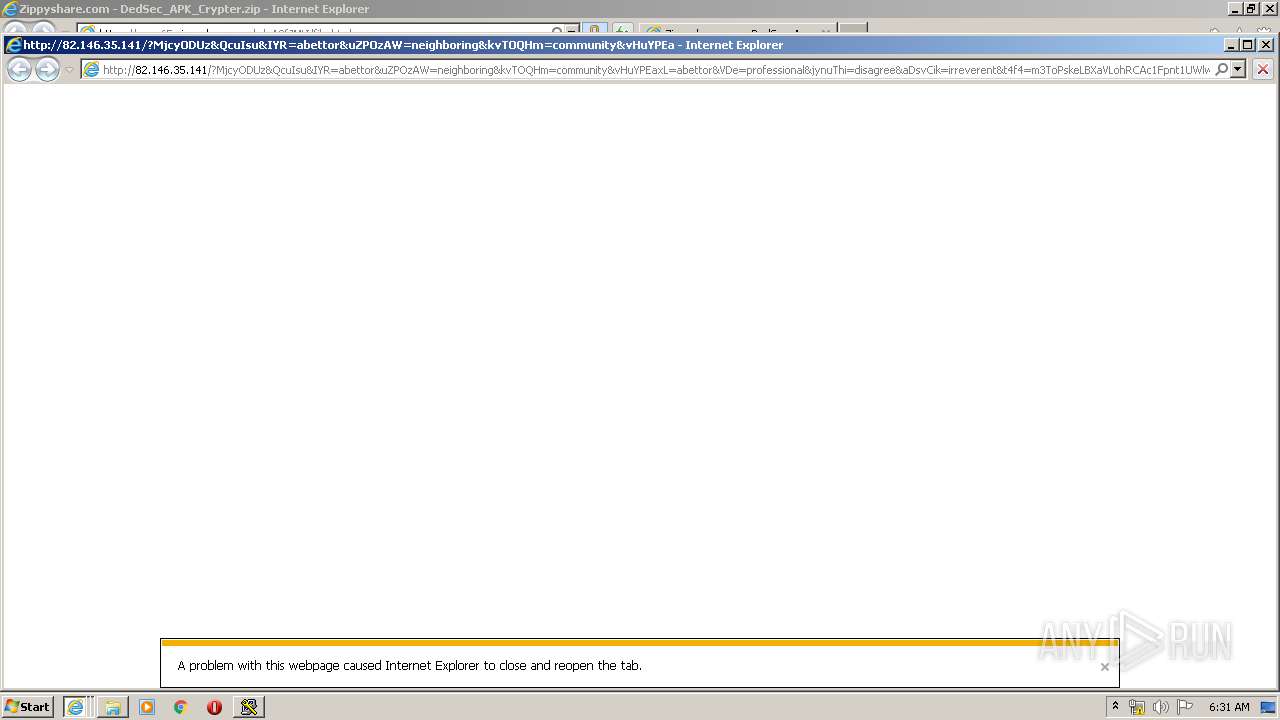This screenshot has width=1280, height=720.
Task: Open the network status tray icon
Action: (x=1137, y=707)
